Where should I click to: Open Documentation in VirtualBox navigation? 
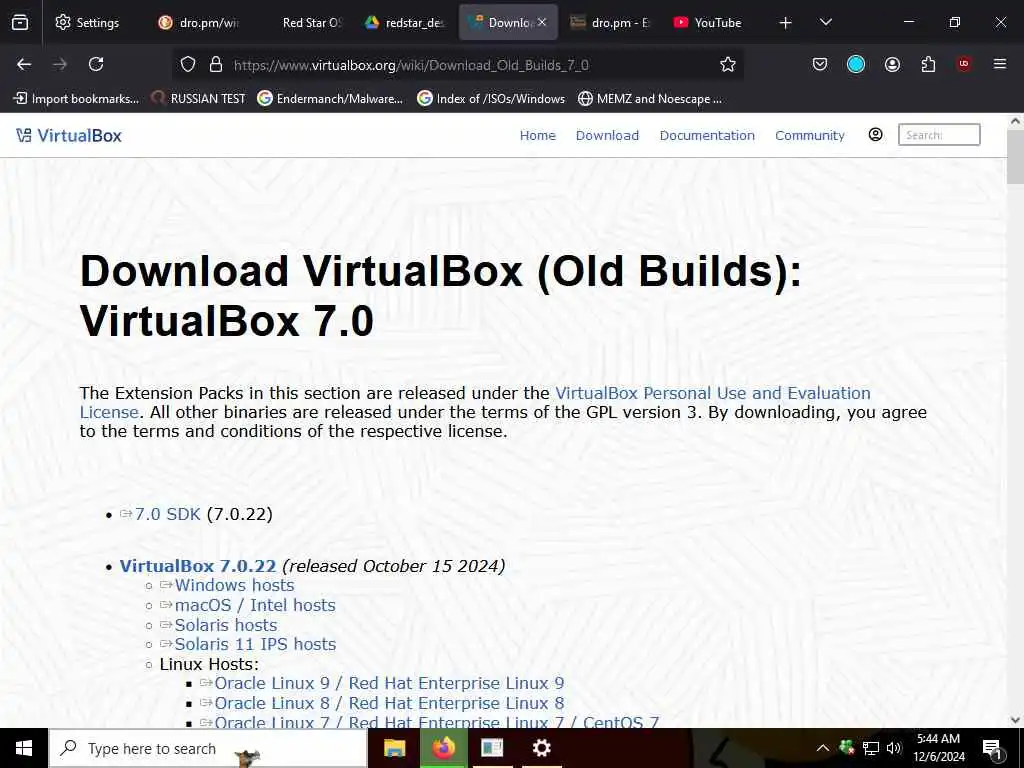[707, 135]
